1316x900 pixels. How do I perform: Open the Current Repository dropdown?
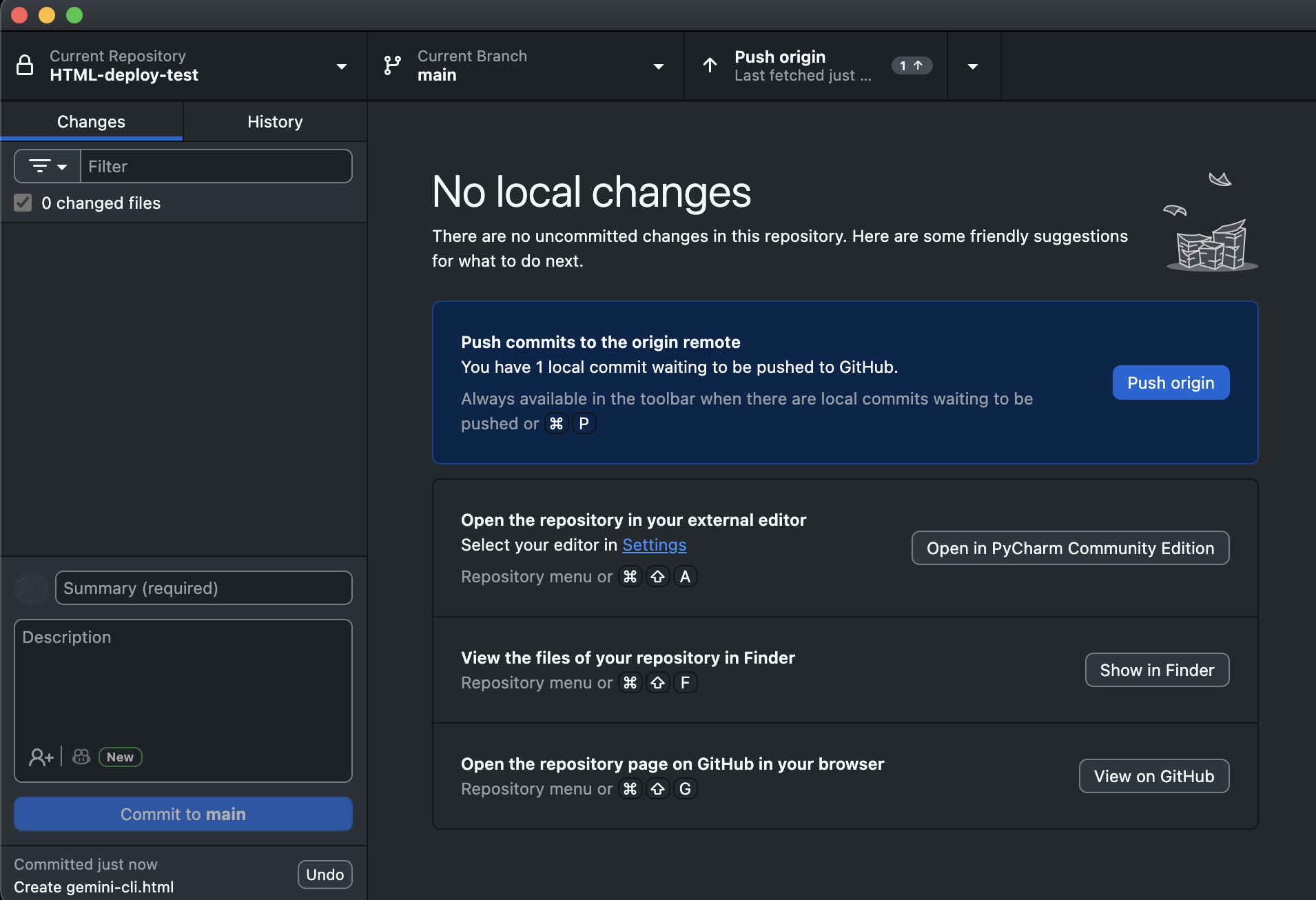[x=342, y=66]
